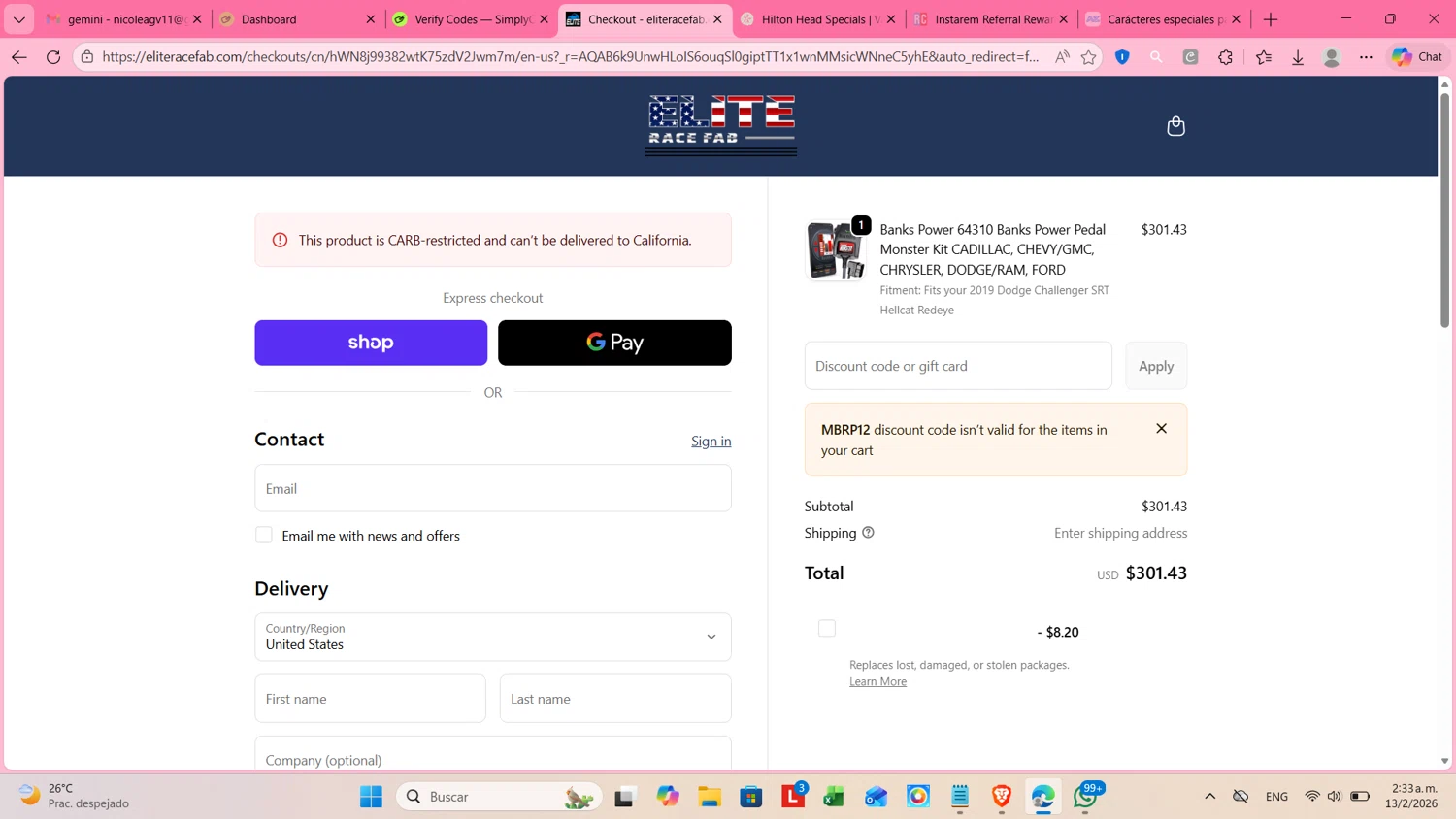Open Settings and more menu
Image resolution: width=1456 pixels, height=819 pixels.
[x=1366, y=57]
